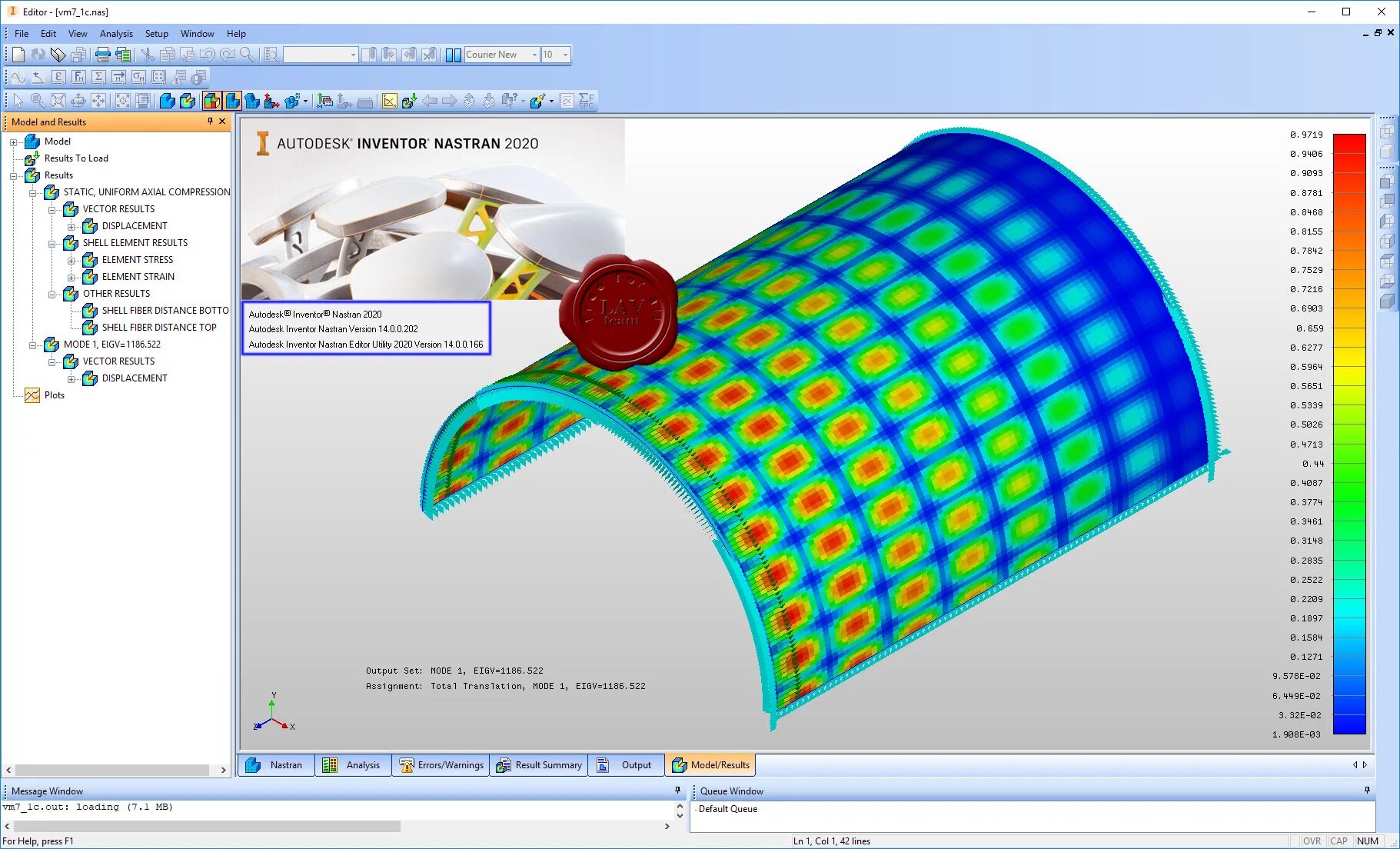Screen dimensions: 1400x849
Task: Toggle pin on the Message Window
Action: 677,790
